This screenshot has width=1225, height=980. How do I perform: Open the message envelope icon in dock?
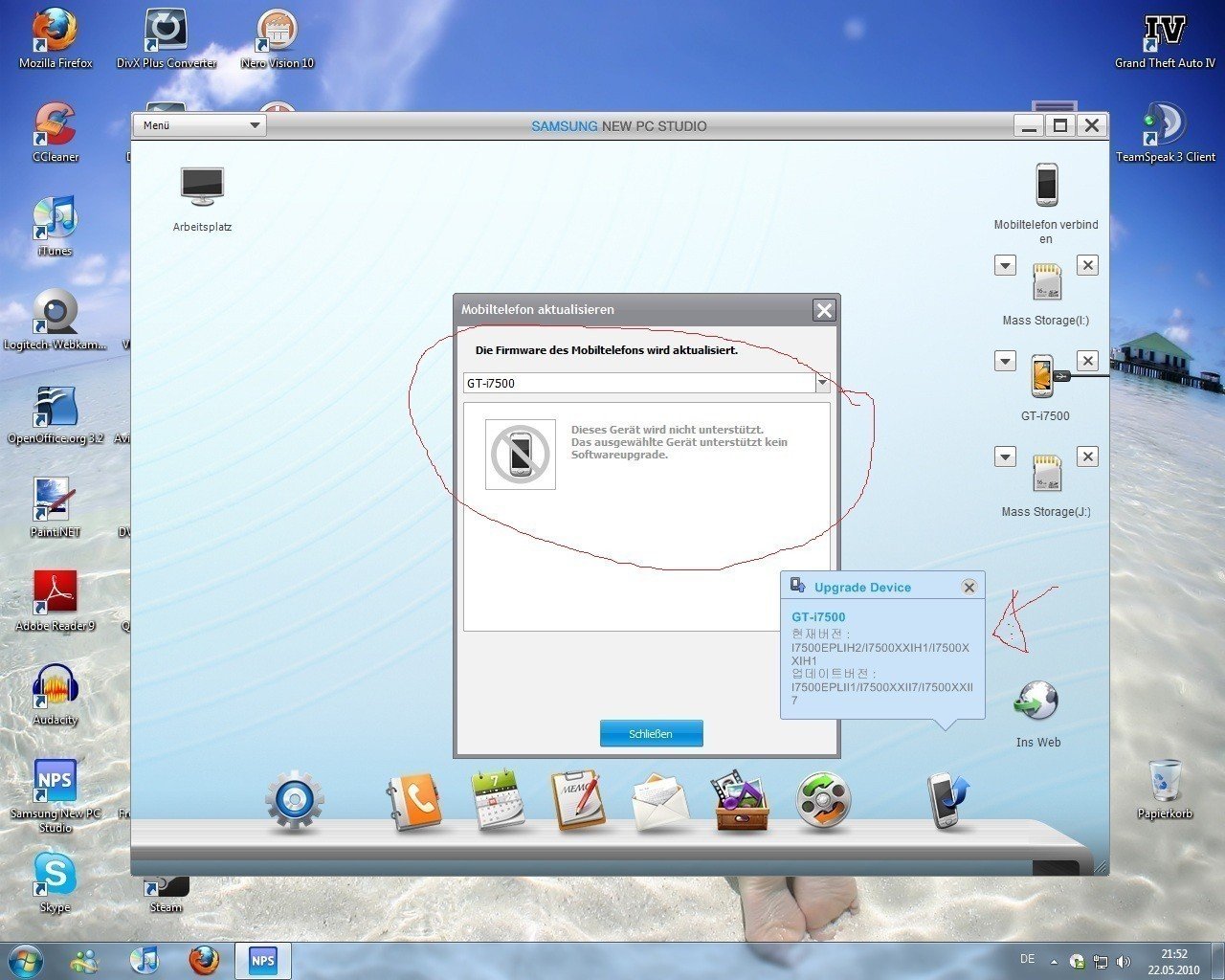(660, 802)
